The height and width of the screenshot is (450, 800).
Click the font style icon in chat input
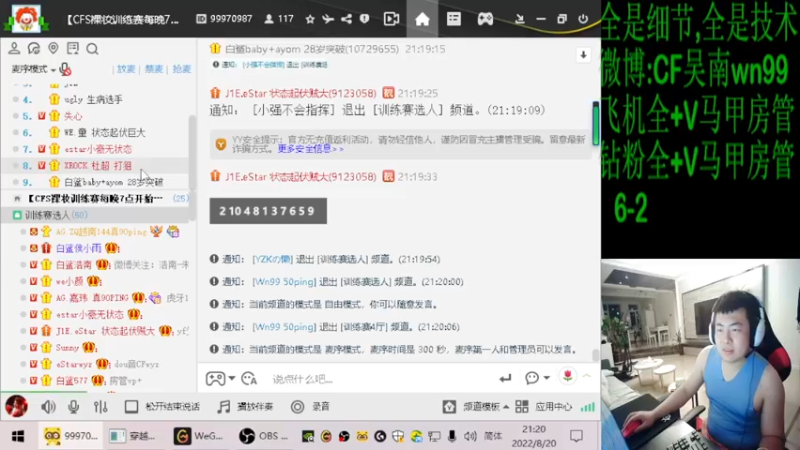tap(249, 379)
